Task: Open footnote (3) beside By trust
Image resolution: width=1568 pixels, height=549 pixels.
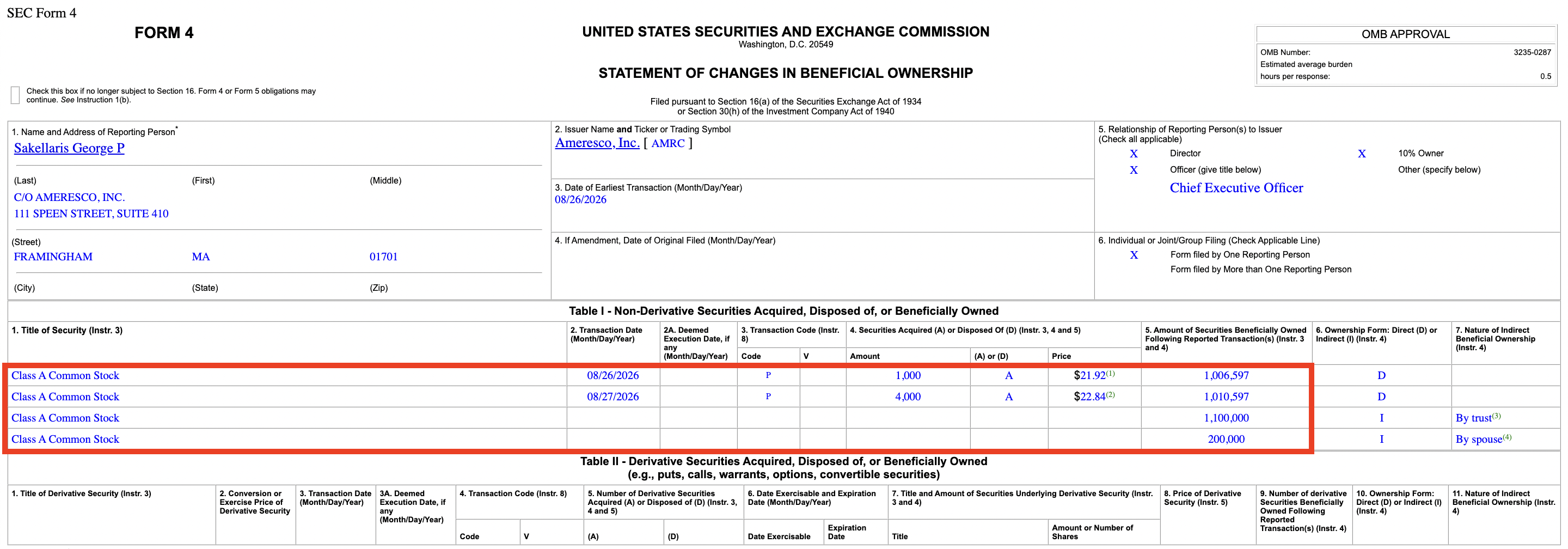Action: point(1496,416)
